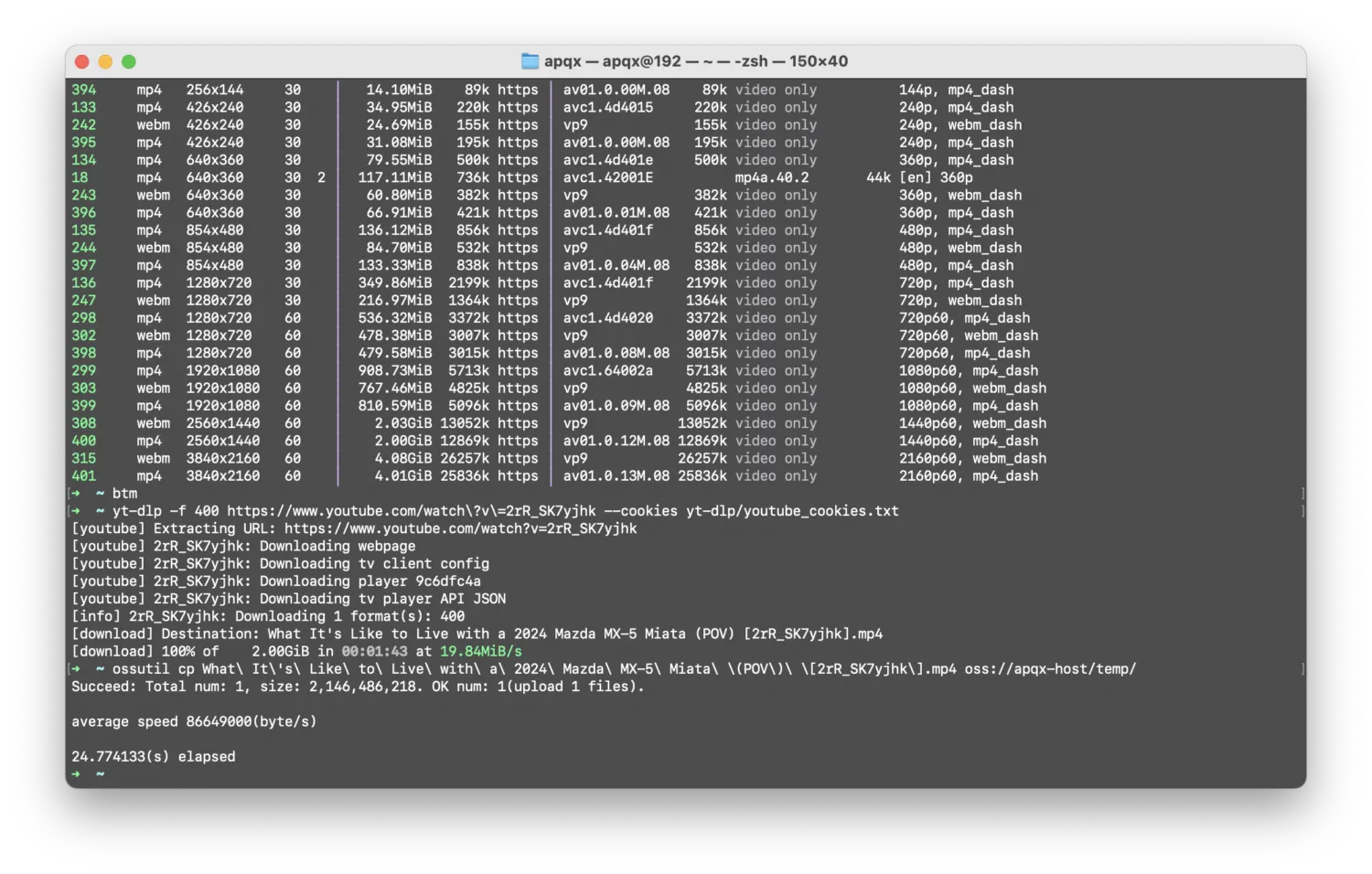Click the green 19.84MiB/s download speed

480,652
